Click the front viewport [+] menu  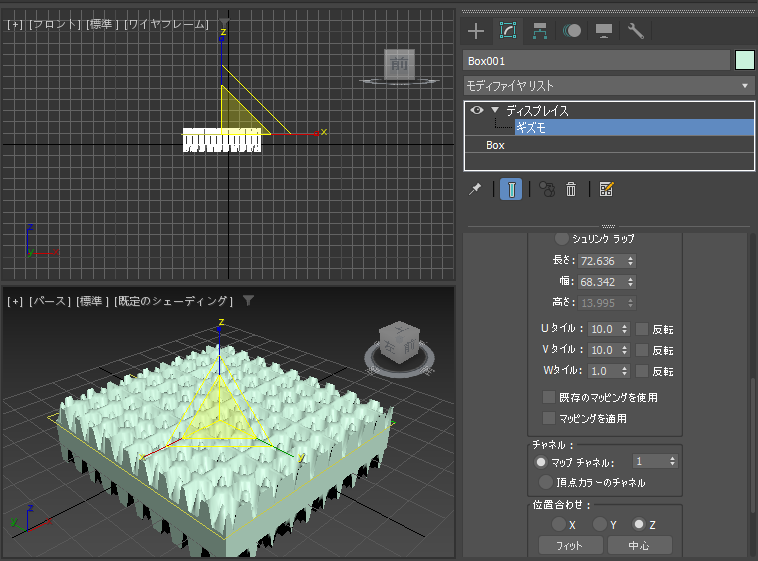[15, 24]
